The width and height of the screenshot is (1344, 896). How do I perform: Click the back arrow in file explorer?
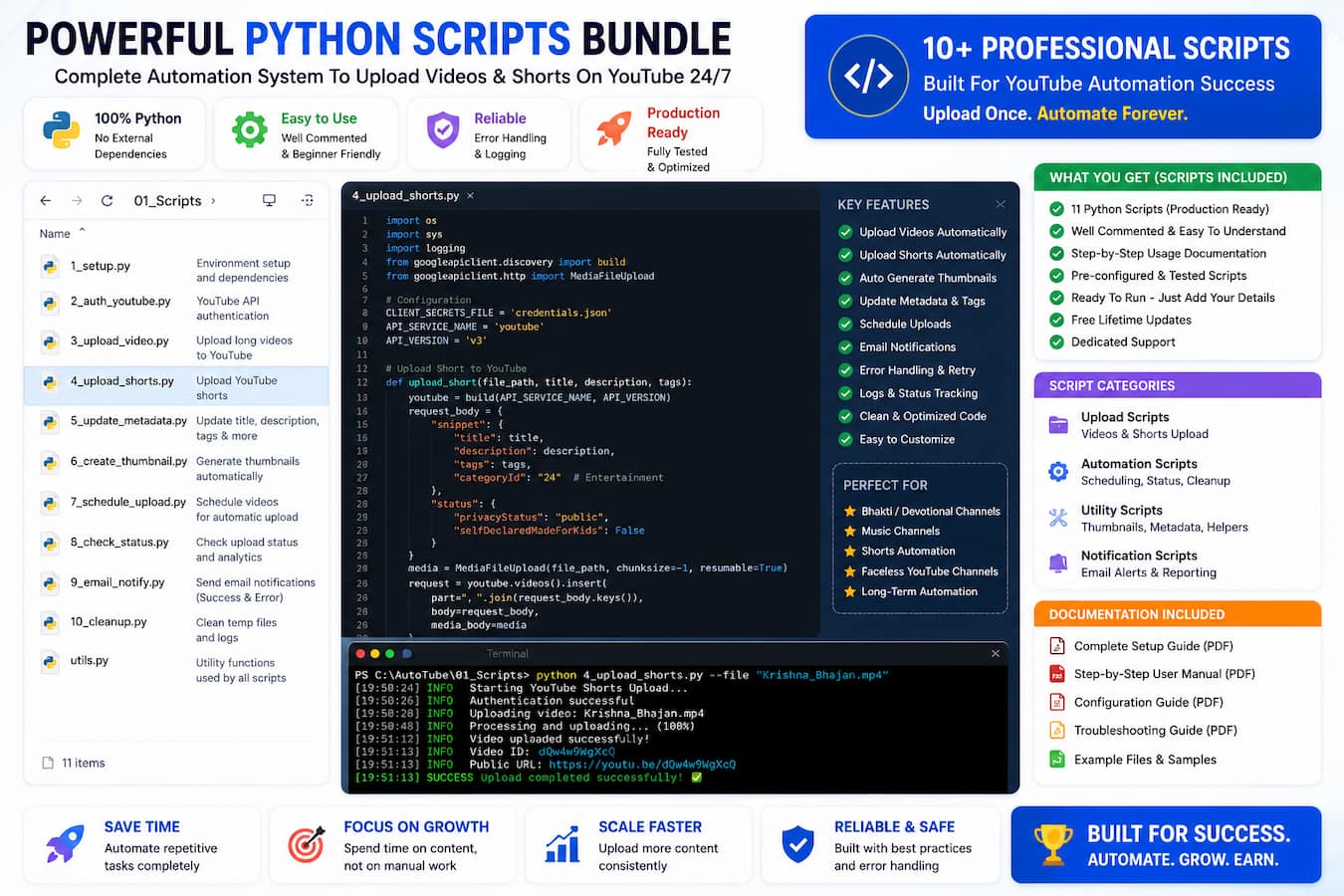pos(45,200)
